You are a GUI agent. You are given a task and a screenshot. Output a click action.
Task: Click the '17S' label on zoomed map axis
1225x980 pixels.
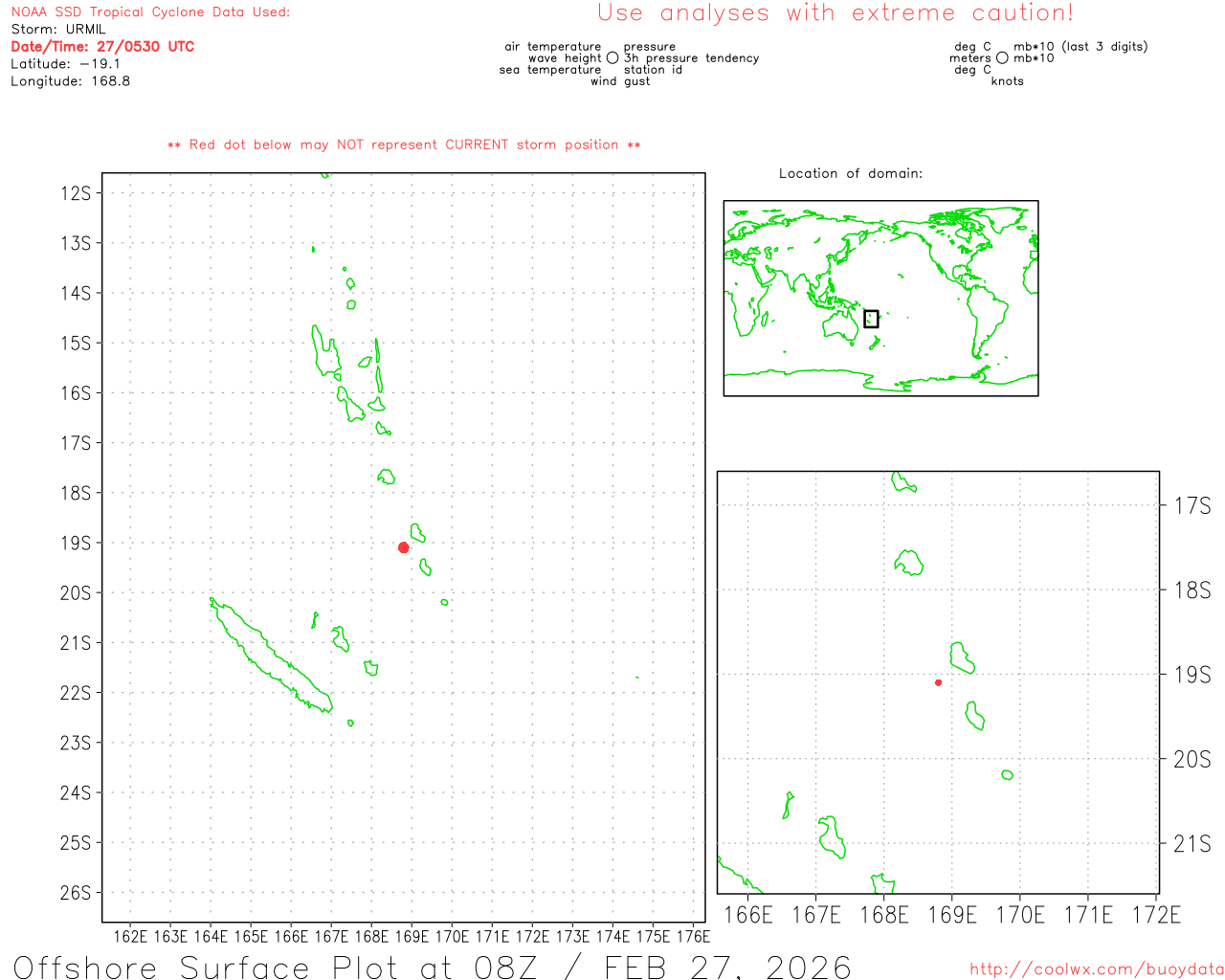1192,505
